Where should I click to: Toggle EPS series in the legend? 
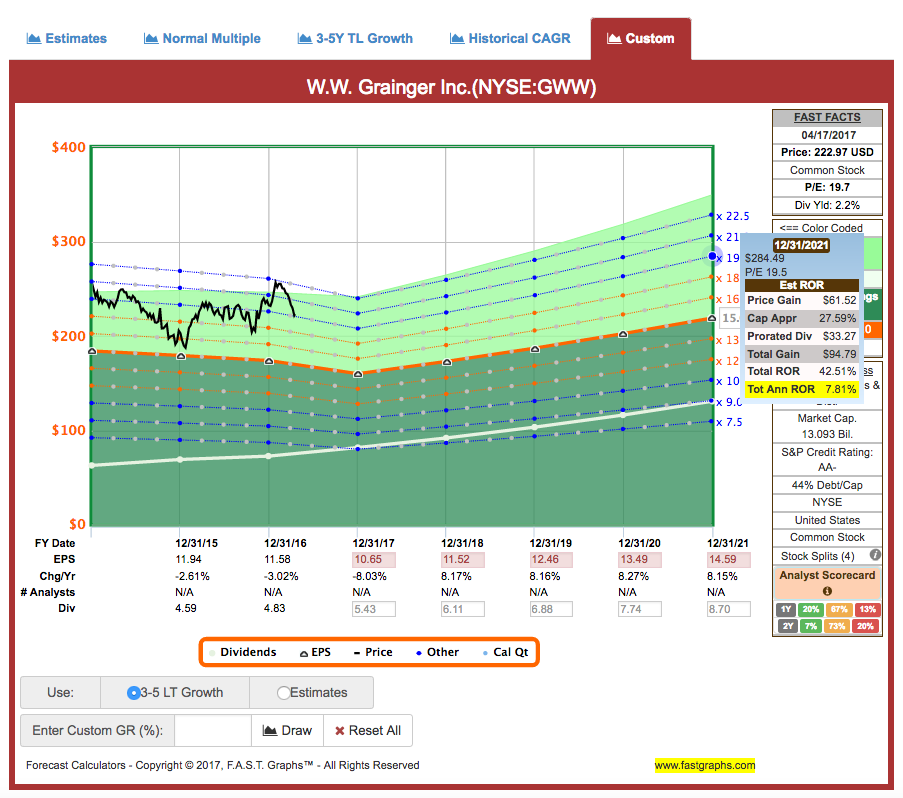[315, 652]
